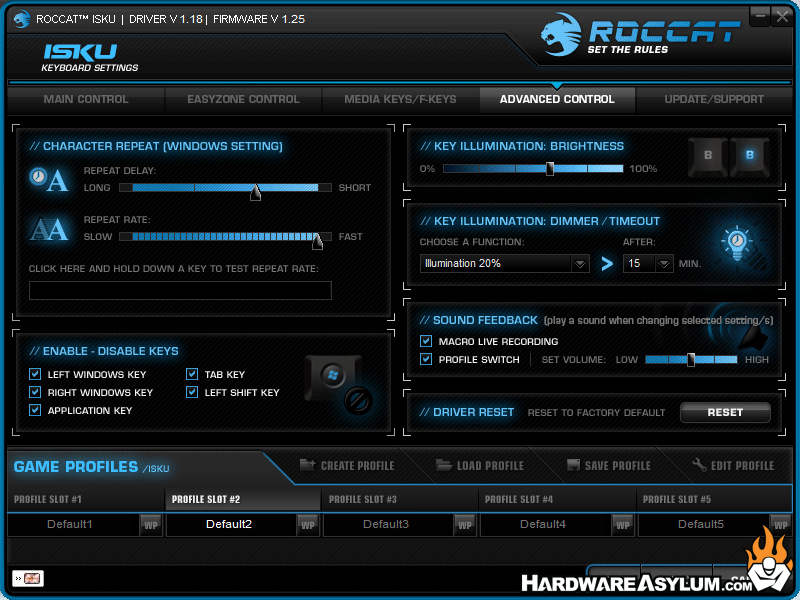Click the sound feedback Set Volume slider
800x600 pixels.
(691, 360)
